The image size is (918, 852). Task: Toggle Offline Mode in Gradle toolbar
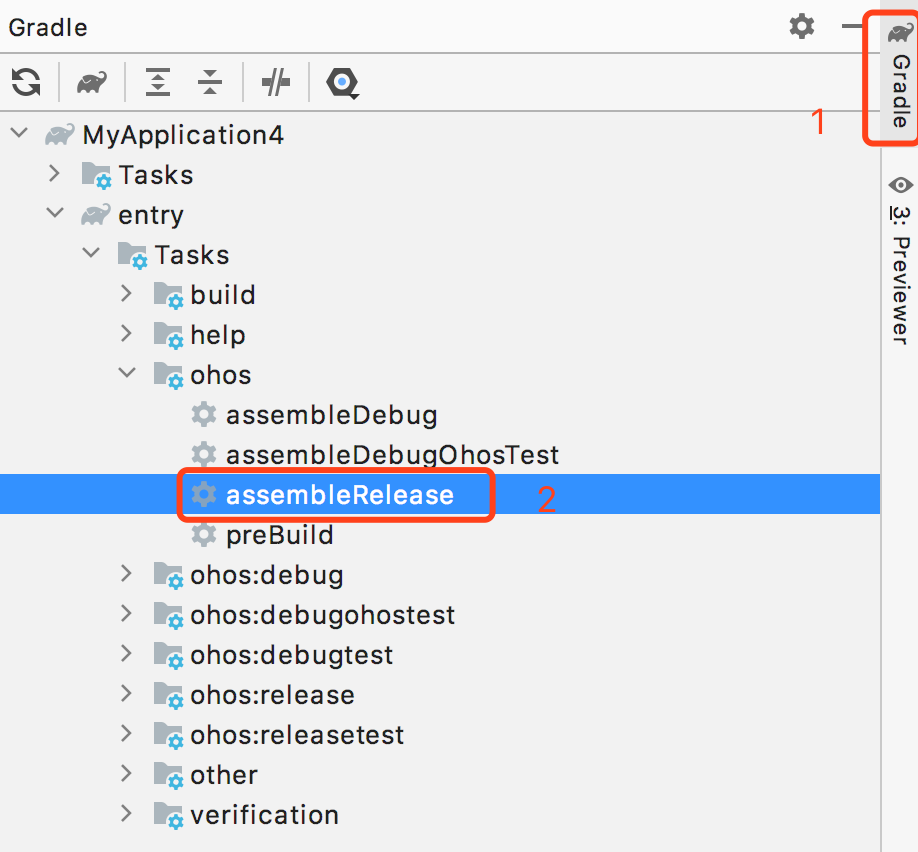coord(275,82)
